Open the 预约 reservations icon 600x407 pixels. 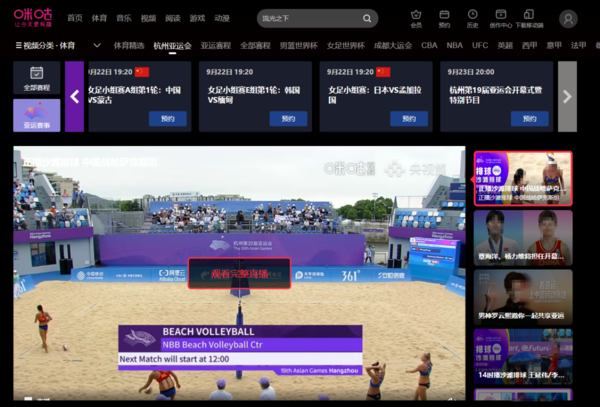tap(444, 19)
